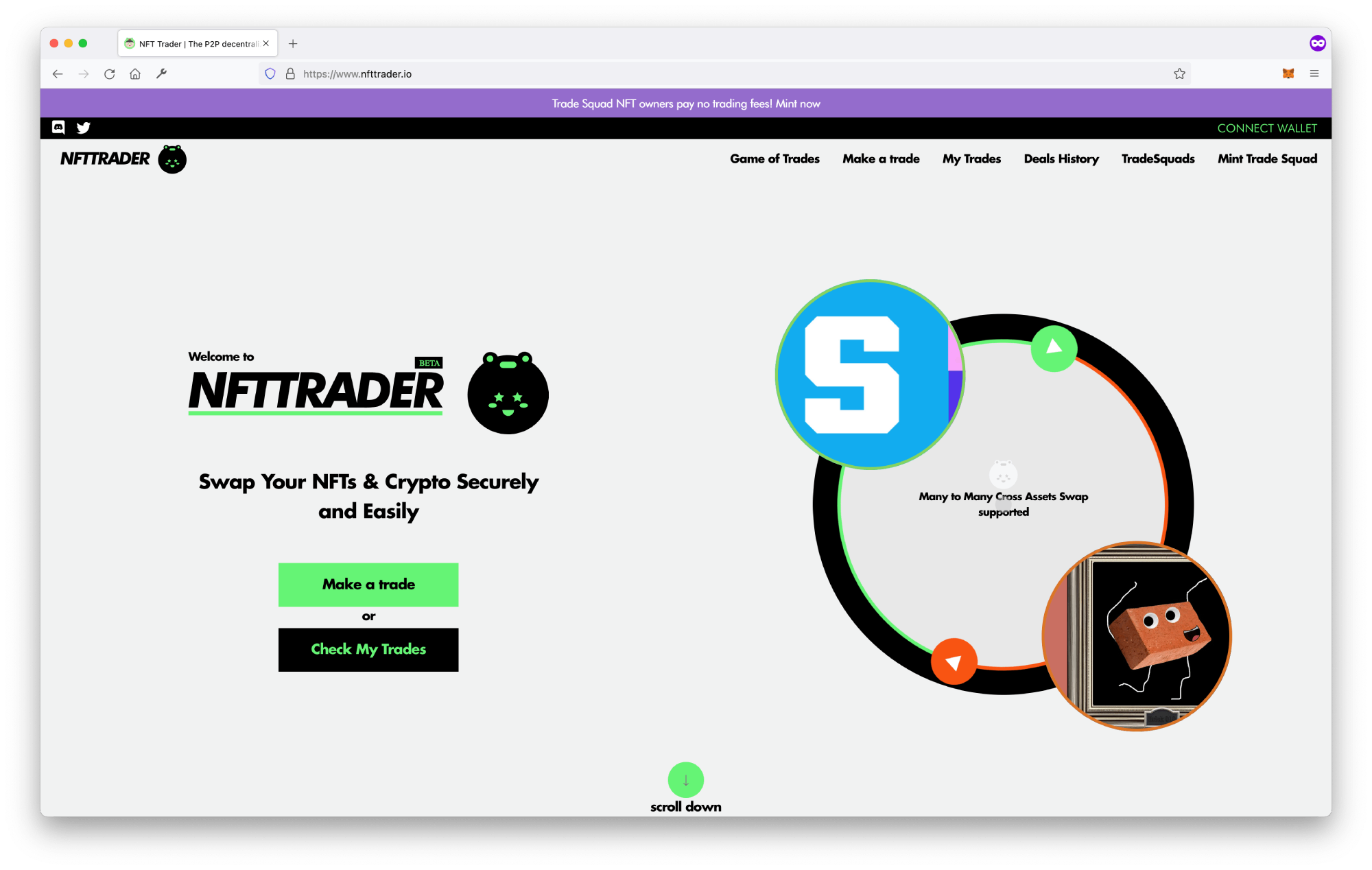Click the Trade Squad NFT banner link
This screenshot has width=1372, height=870.
coord(686,103)
